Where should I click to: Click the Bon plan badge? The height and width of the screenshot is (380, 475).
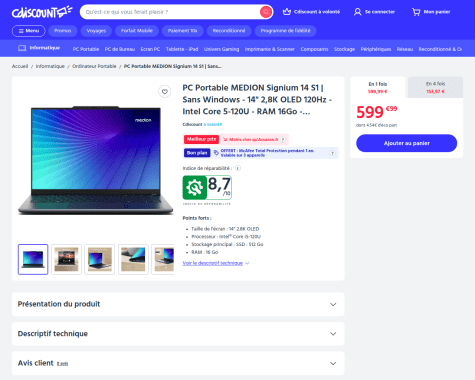[197, 153]
